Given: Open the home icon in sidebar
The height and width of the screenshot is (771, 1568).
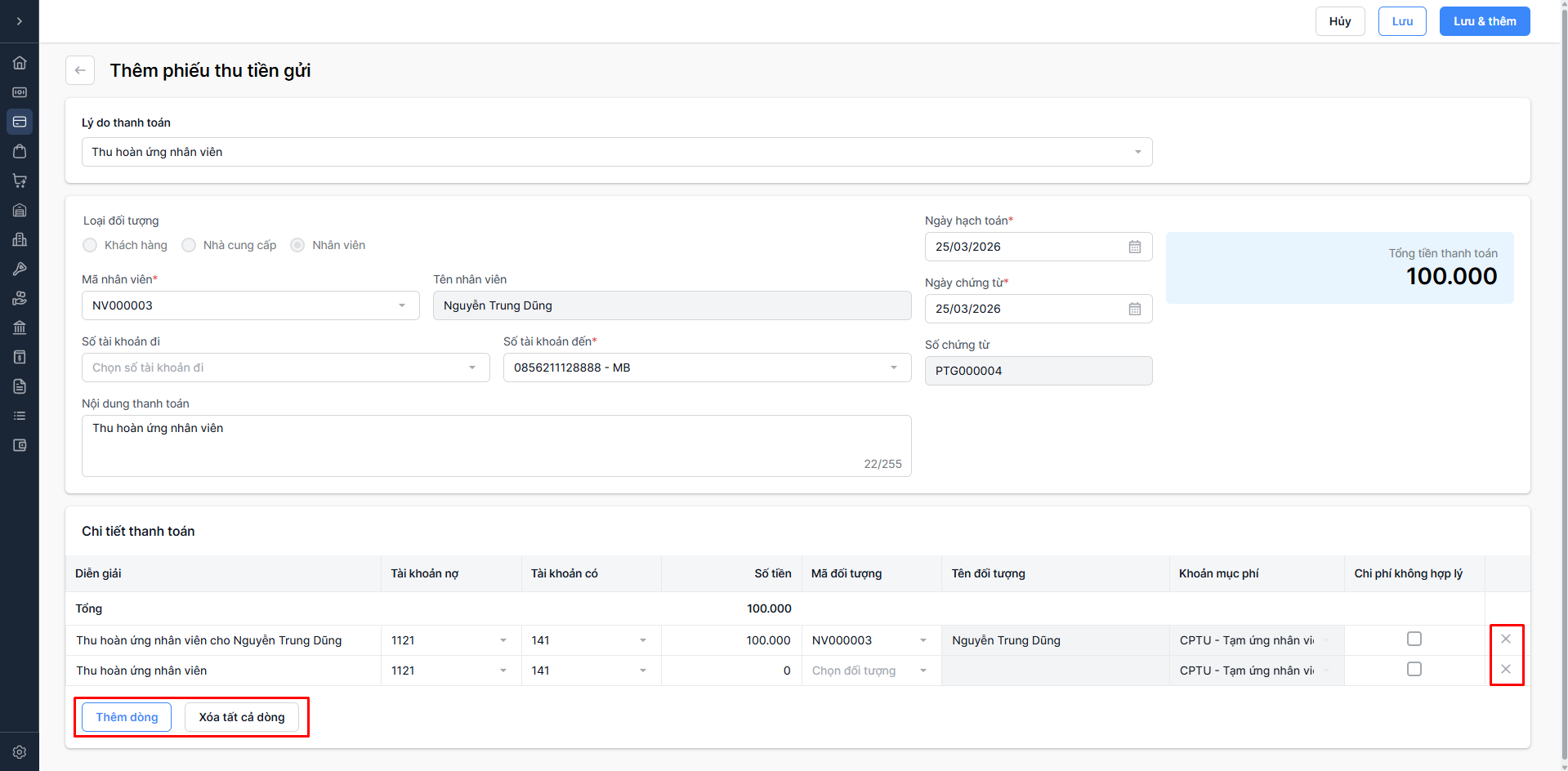Looking at the screenshot, I should (x=20, y=63).
